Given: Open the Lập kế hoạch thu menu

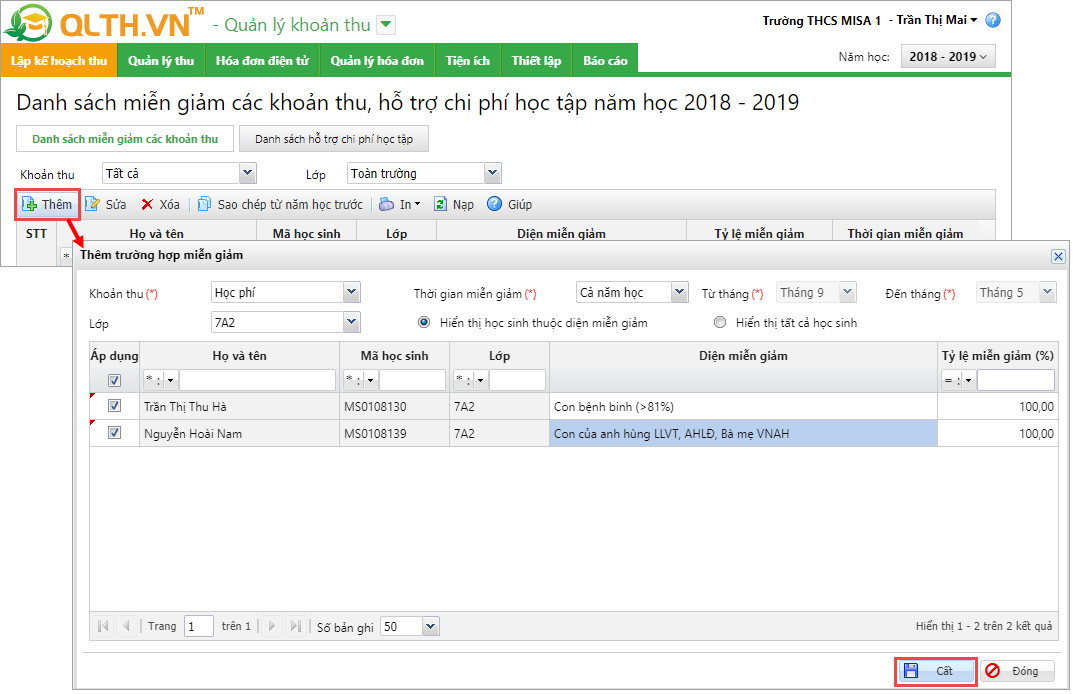Looking at the screenshot, I should pos(59,60).
